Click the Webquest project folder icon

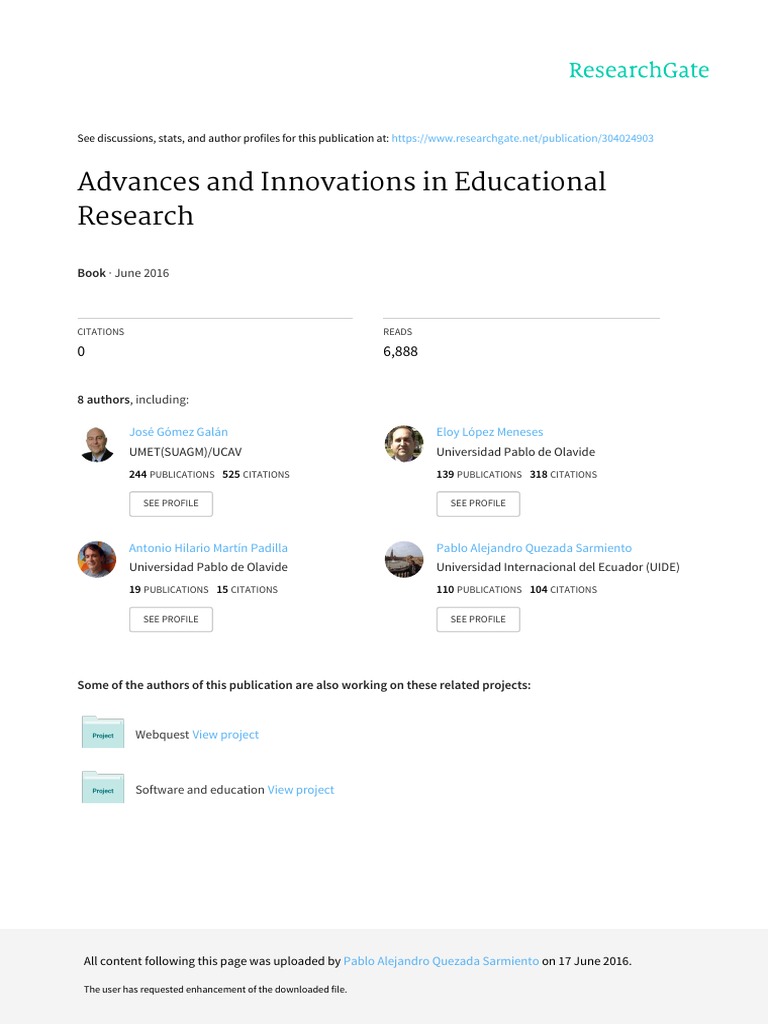(x=102, y=733)
